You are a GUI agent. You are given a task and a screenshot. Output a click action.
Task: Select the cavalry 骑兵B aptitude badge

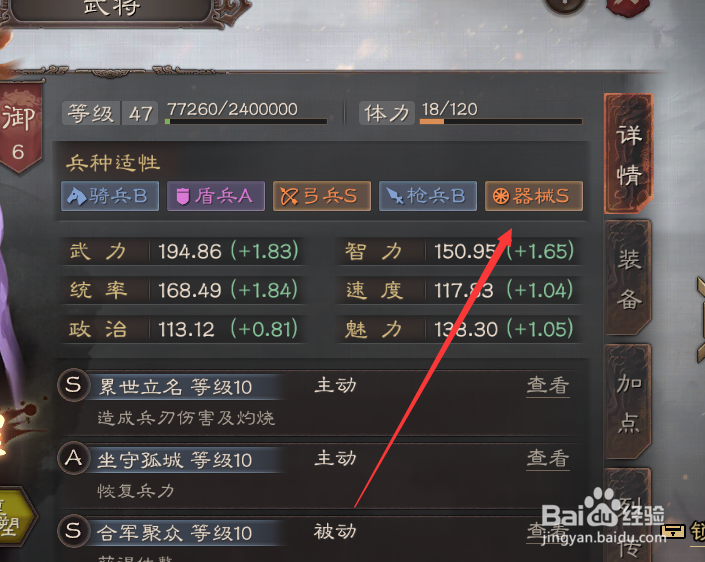click(110, 196)
